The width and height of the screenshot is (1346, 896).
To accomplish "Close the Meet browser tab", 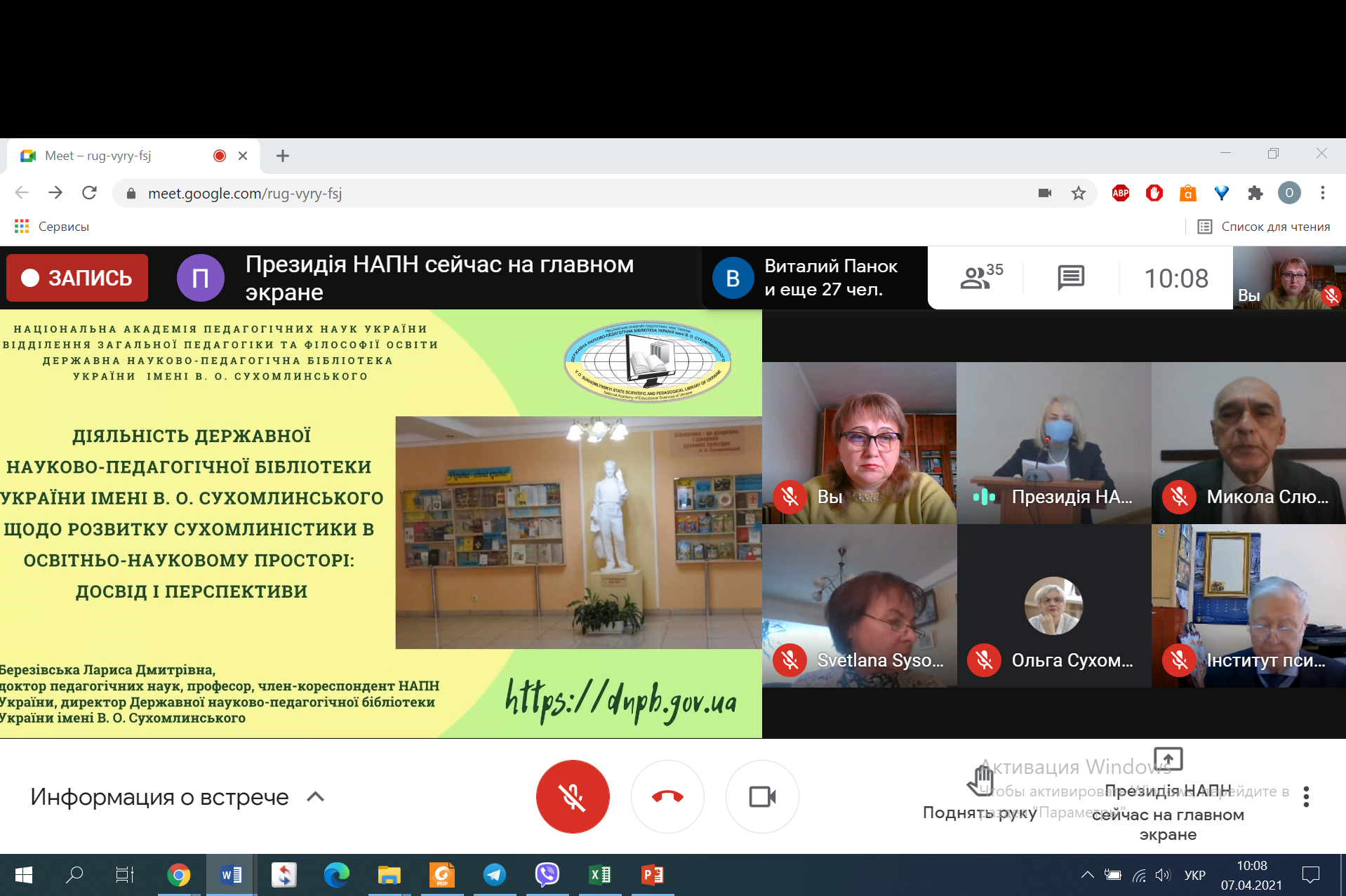I will click(x=243, y=156).
